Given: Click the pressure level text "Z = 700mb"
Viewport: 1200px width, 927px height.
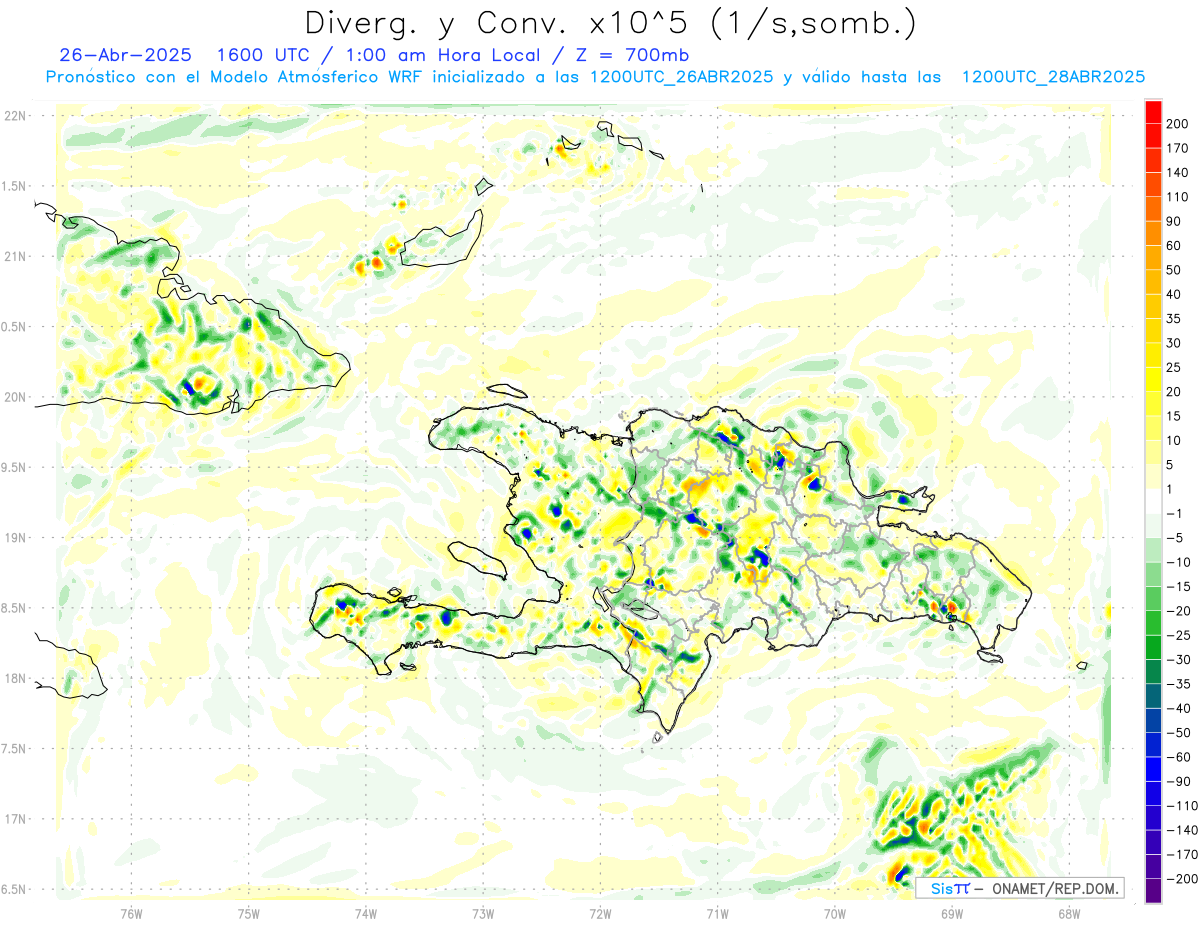Looking at the screenshot, I should click(632, 55).
